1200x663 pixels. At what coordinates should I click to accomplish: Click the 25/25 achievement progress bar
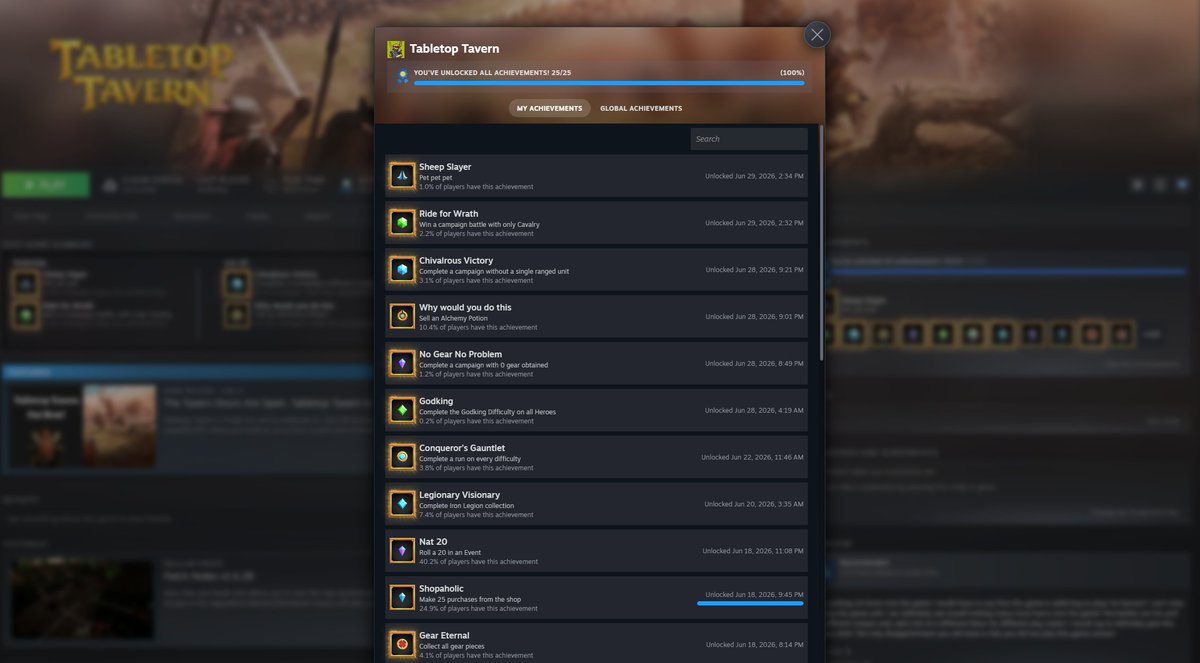pyautogui.click(x=609, y=83)
